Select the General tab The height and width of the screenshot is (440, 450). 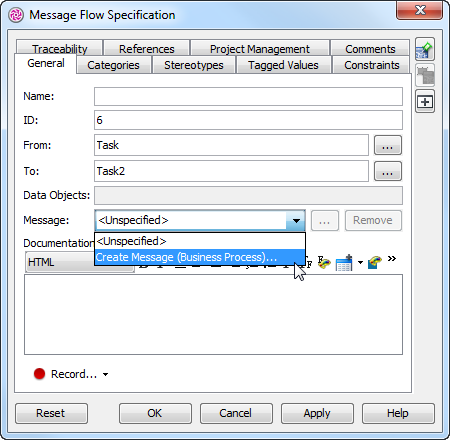click(46, 63)
